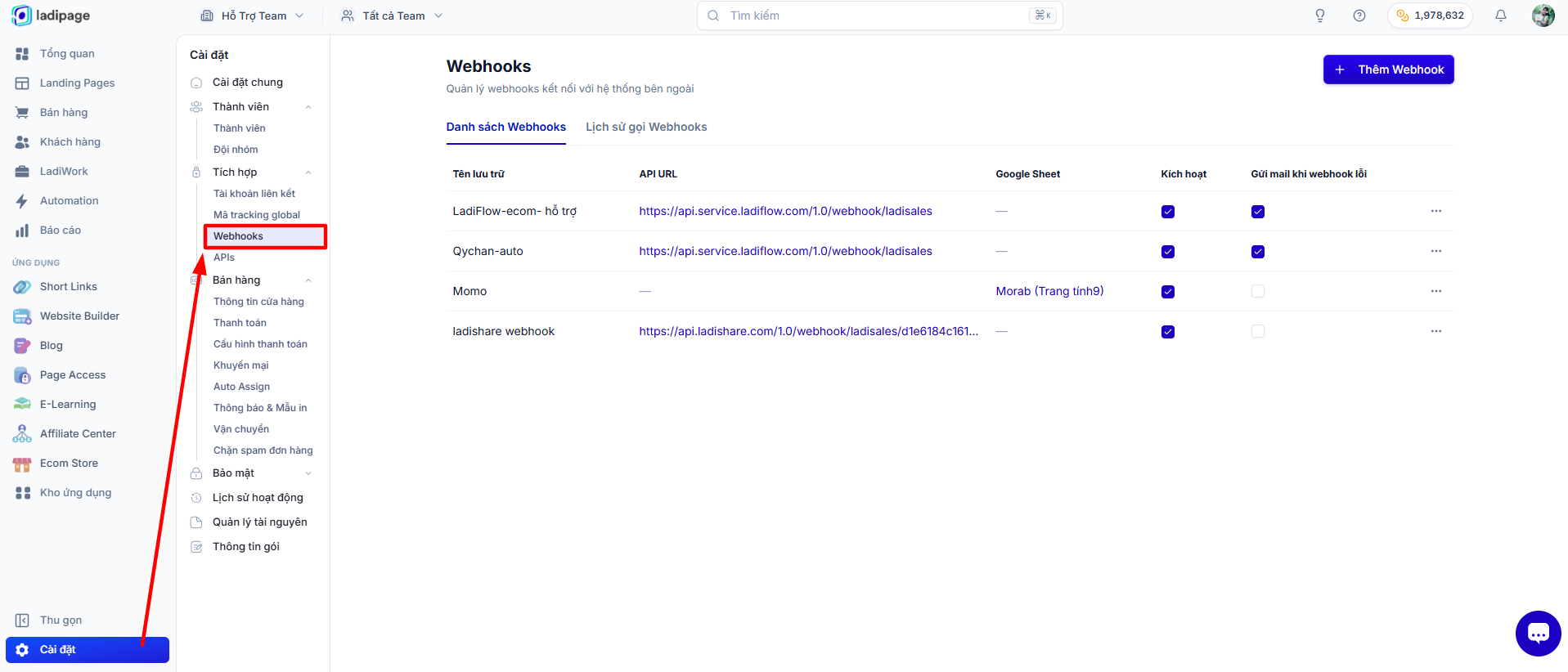
Task: Launch E-Learning app
Action: point(68,405)
